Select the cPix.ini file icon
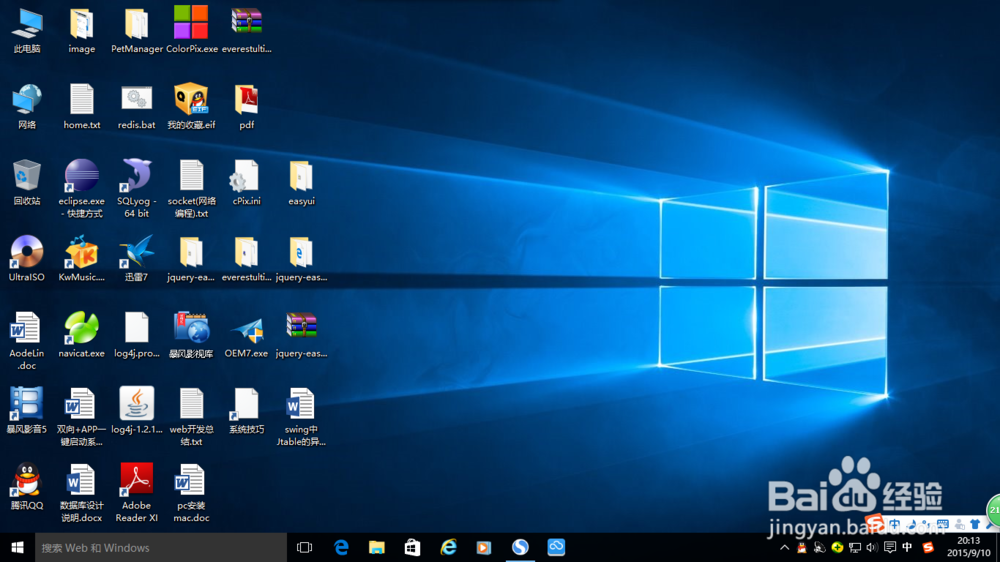The width and height of the screenshot is (1000, 562). click(246, 182)
